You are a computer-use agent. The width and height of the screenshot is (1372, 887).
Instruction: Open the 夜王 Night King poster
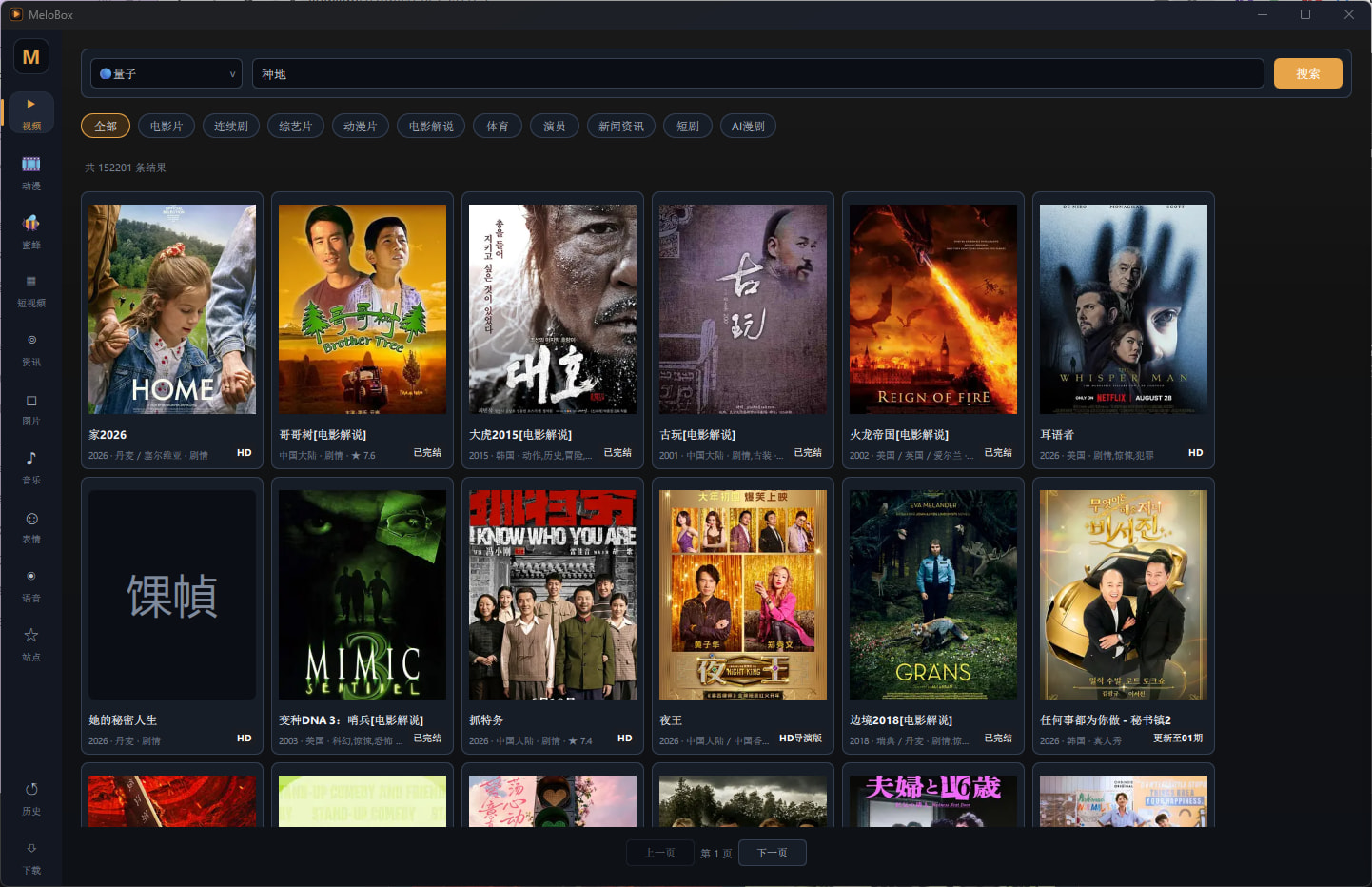tap(743, 595)
